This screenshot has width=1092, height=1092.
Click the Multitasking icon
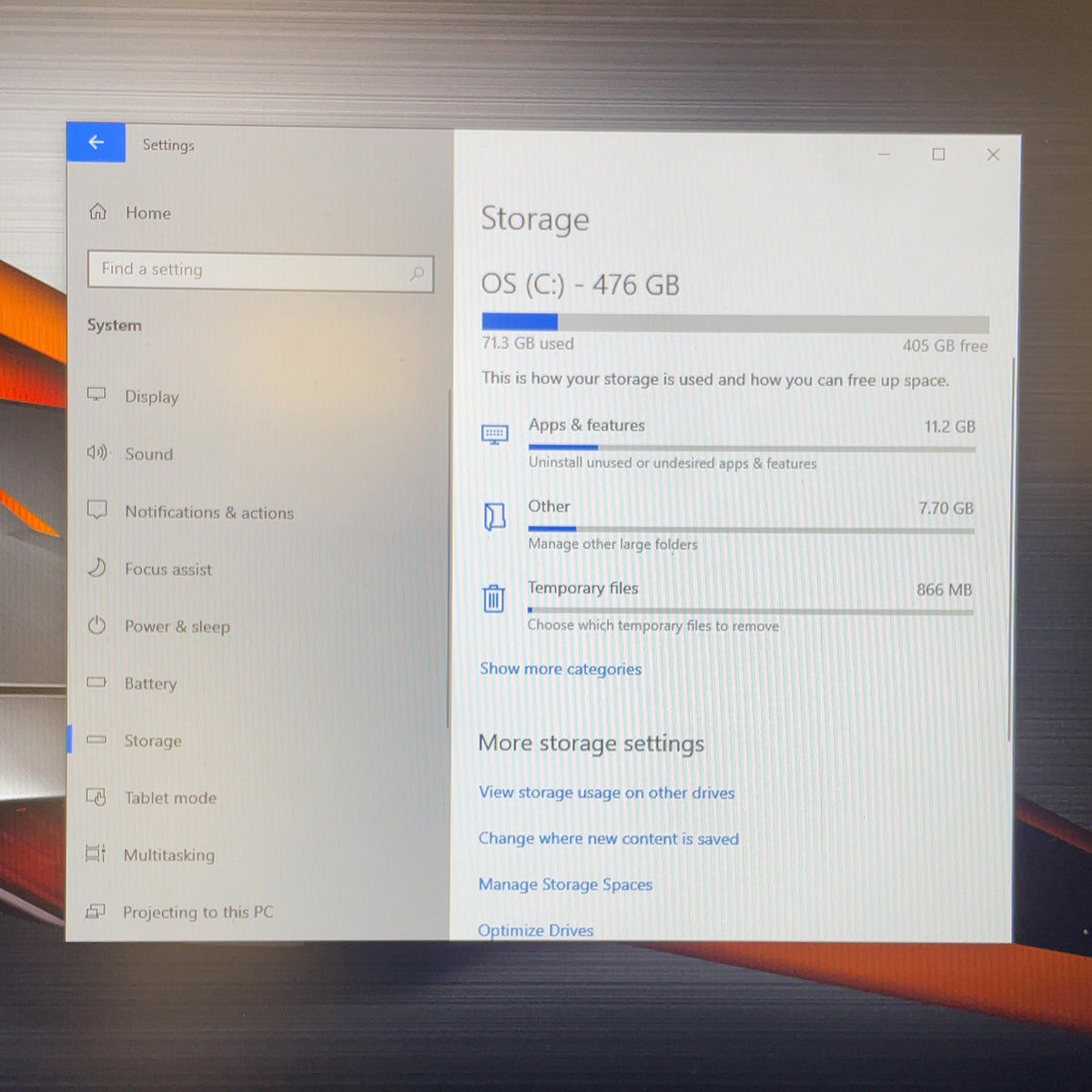click(x=96, y=854)
